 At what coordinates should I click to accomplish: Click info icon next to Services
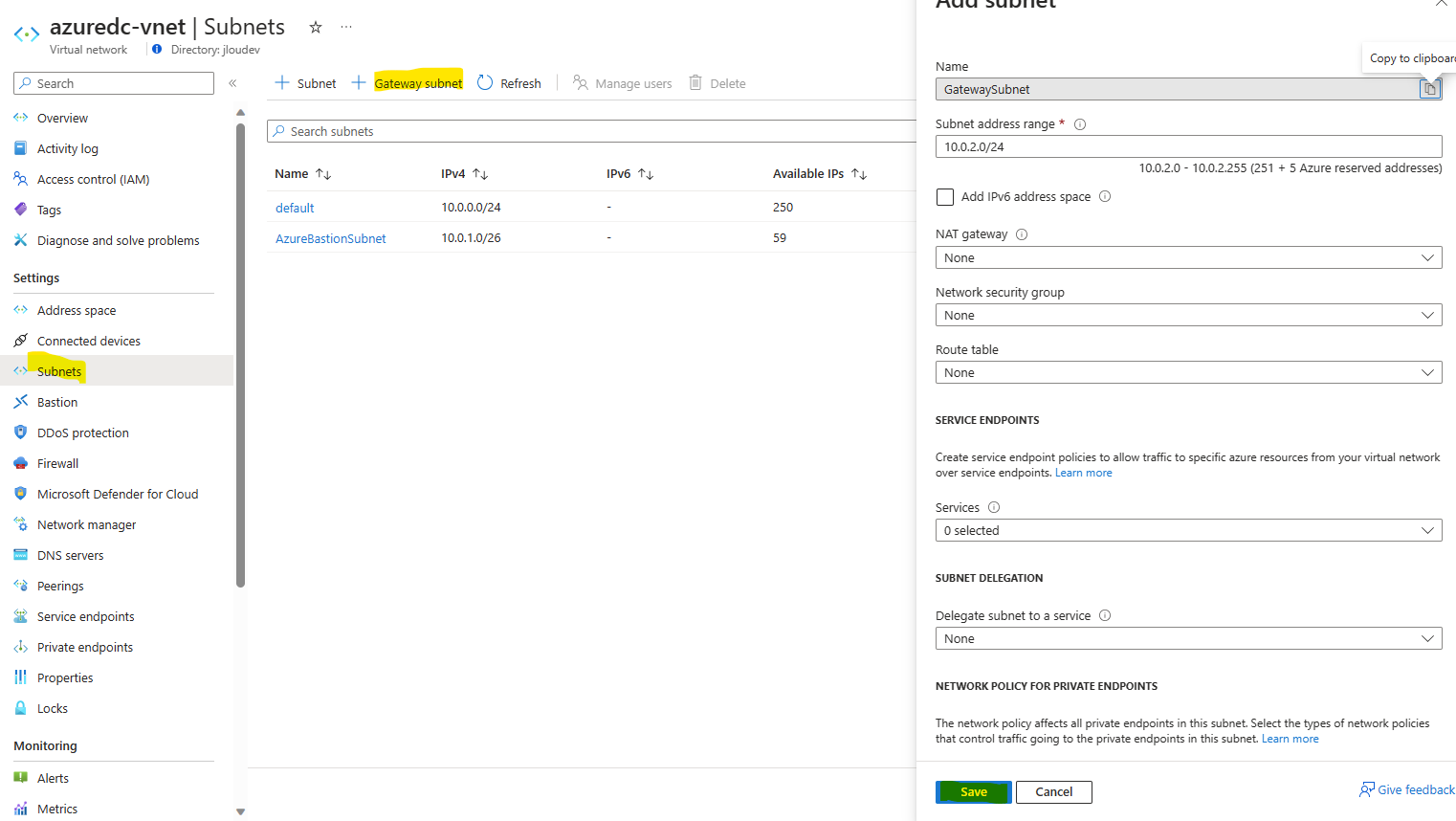994,507
